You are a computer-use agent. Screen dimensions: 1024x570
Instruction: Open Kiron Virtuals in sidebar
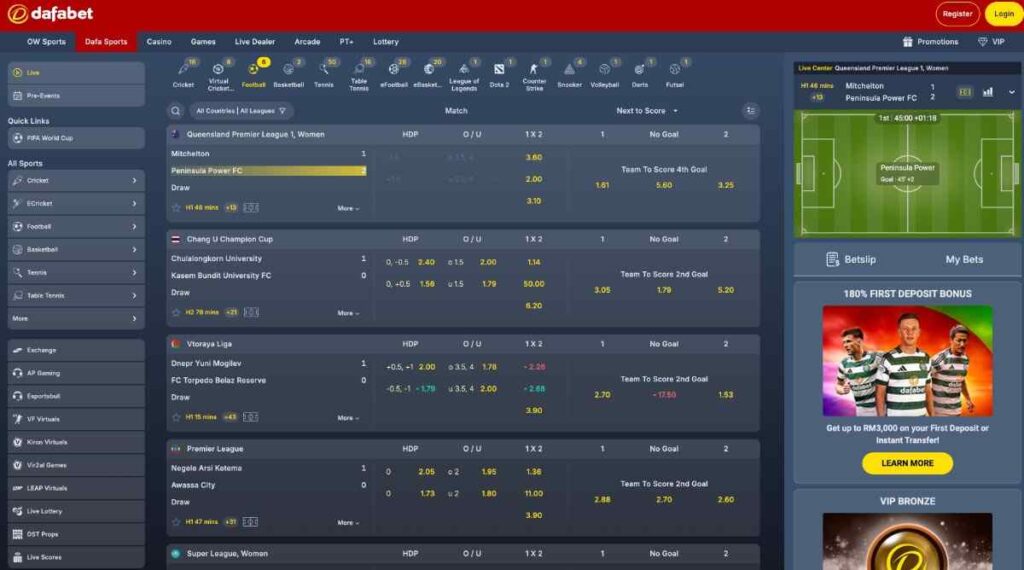[x=76, y=443]
